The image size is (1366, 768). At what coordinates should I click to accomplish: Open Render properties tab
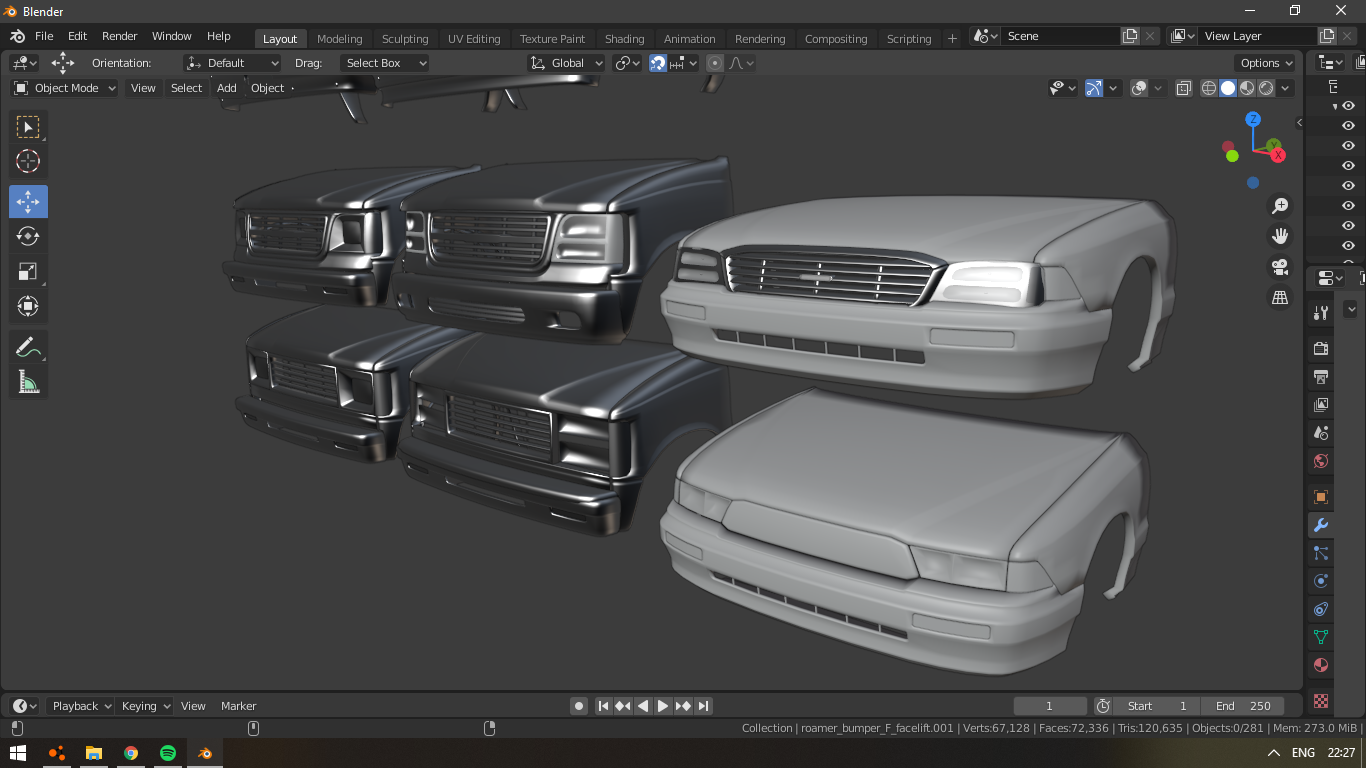click(x=1321, y=348)
